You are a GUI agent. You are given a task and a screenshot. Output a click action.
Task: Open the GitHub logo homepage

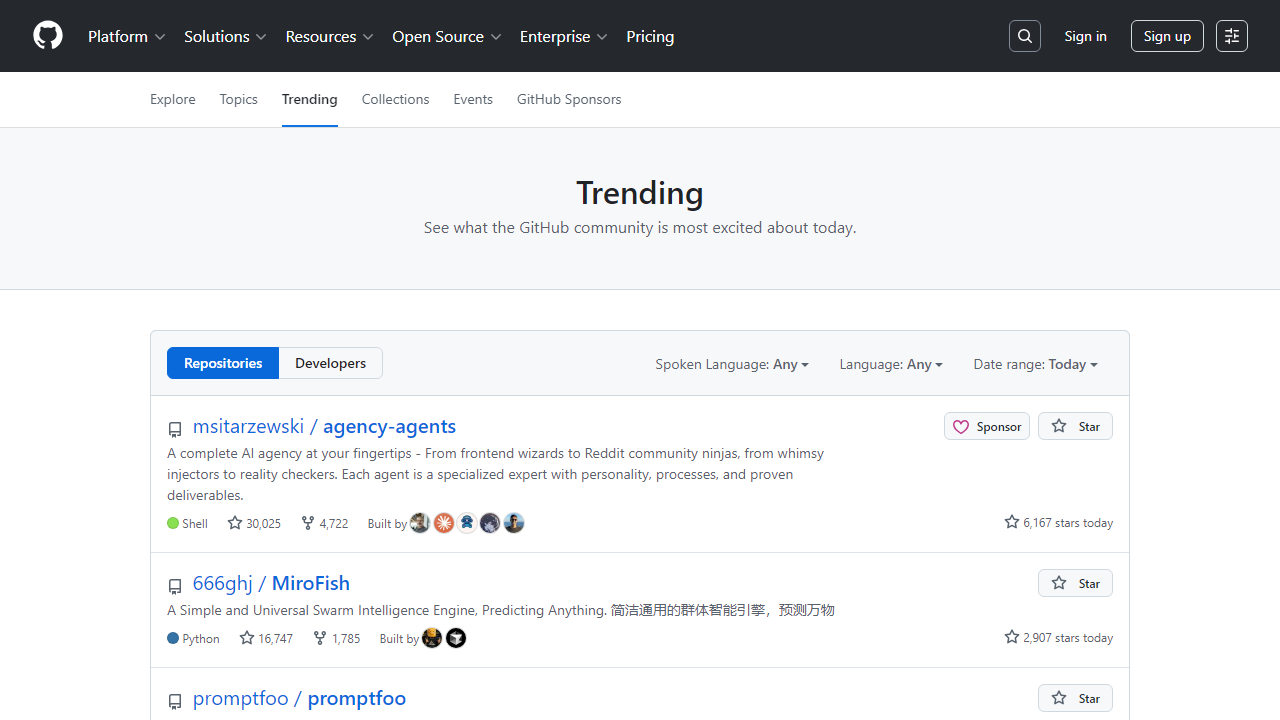(48, 36)
